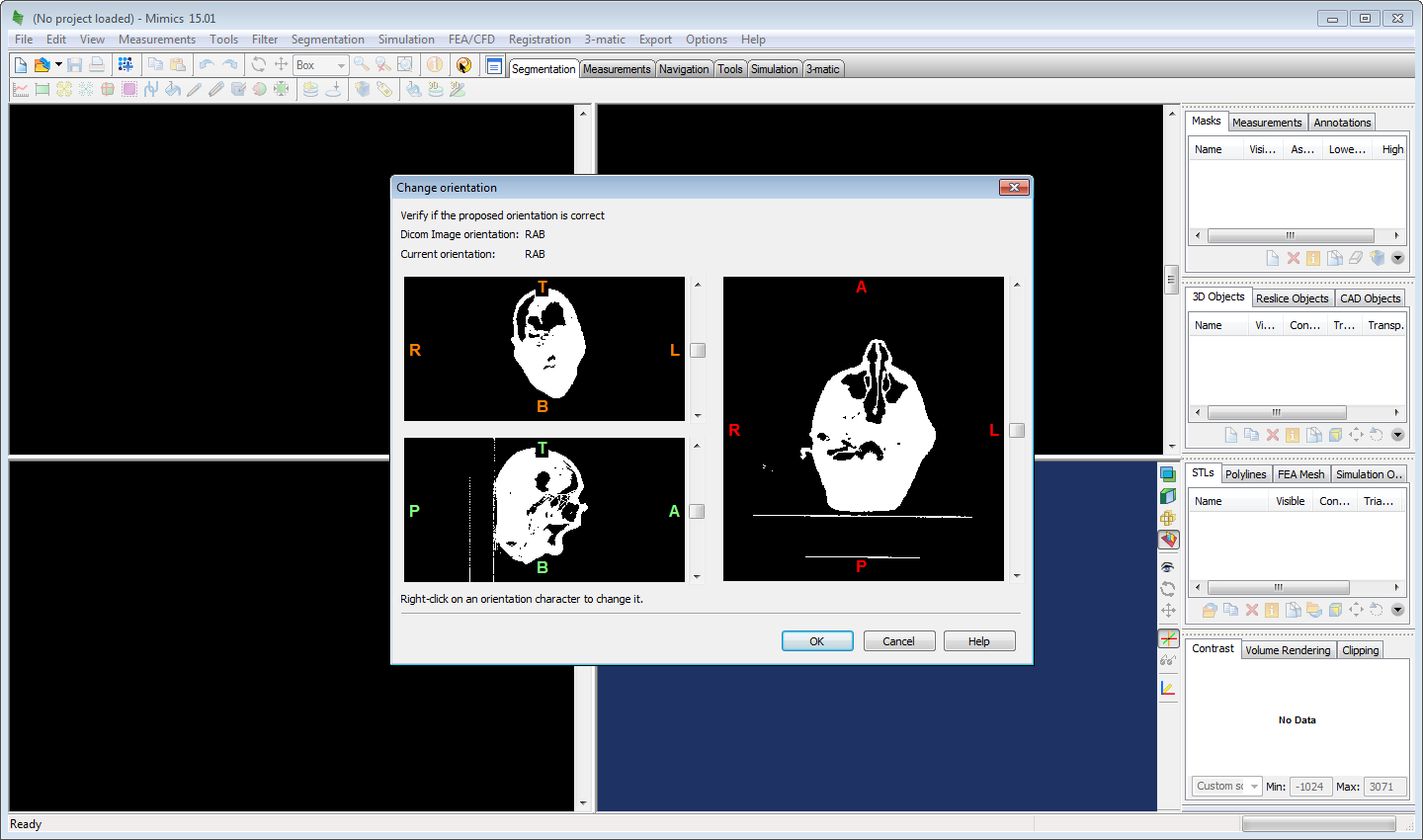Click the Help button in the dialog
Screen dimensions: 1423x840
click(x=979, y=641)
